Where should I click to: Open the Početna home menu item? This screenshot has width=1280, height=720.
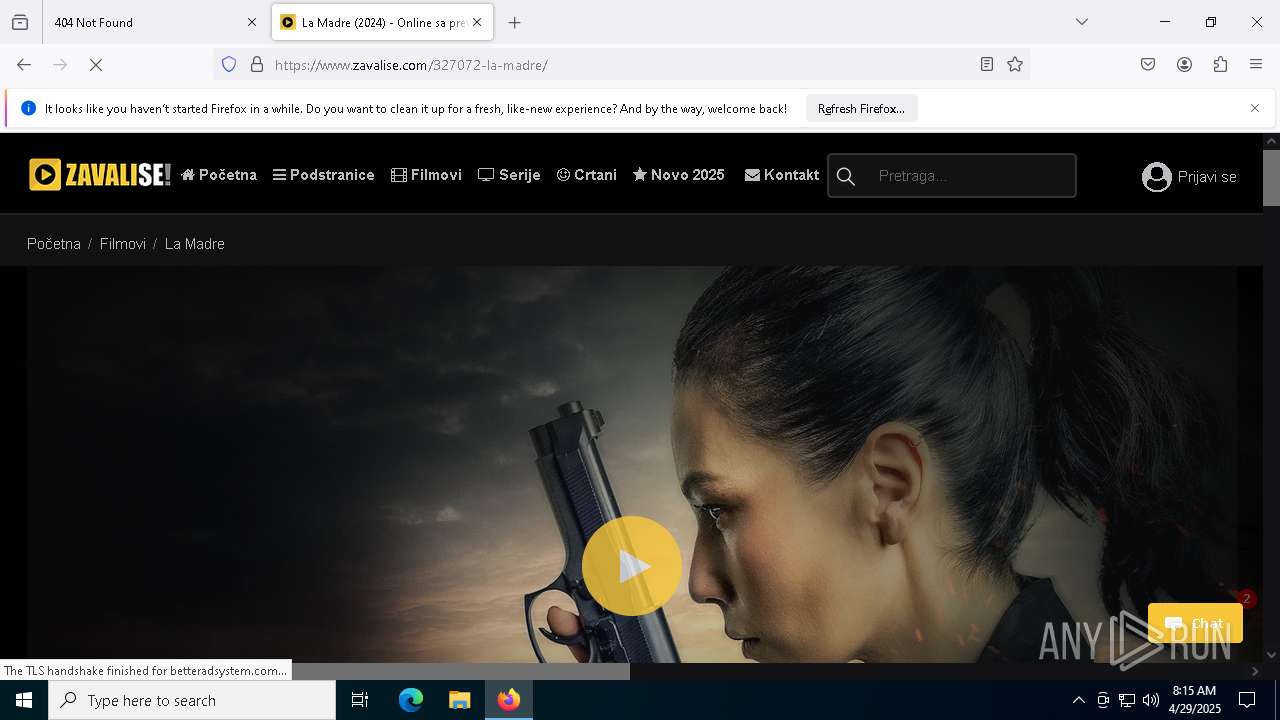[x=219, y=175]
